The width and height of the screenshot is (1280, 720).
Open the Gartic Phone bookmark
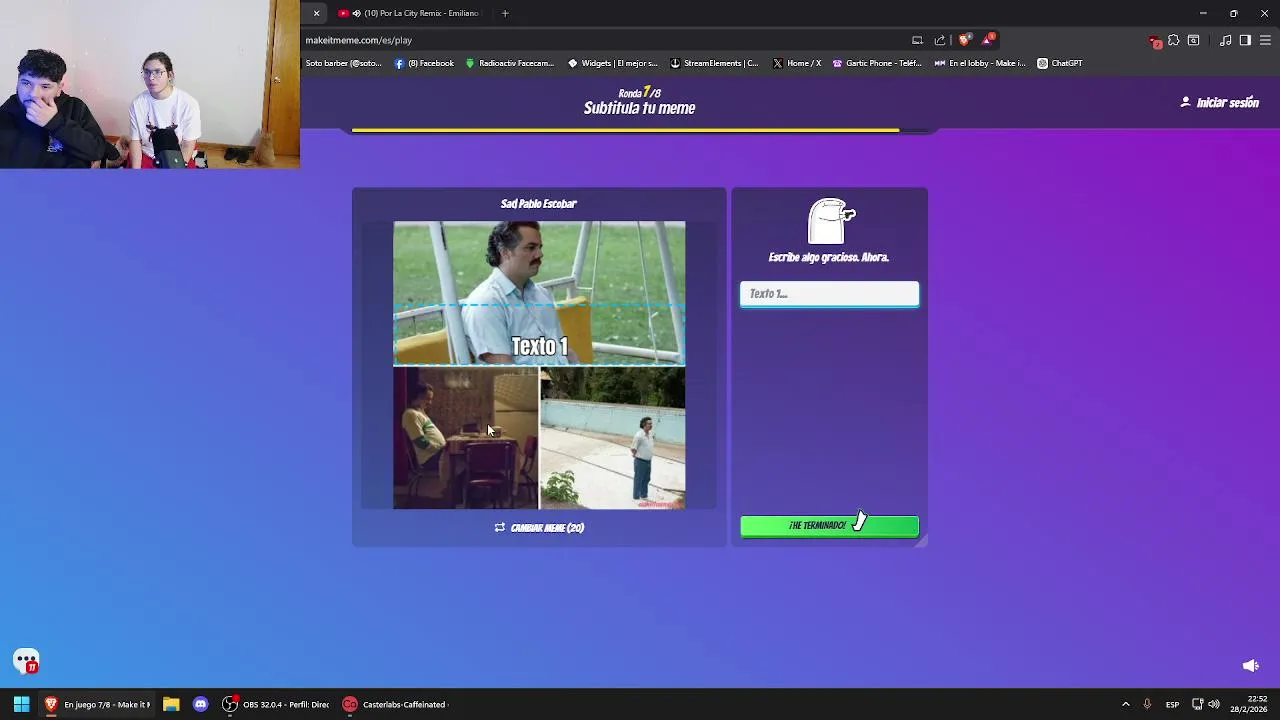[x=877, y=63]
